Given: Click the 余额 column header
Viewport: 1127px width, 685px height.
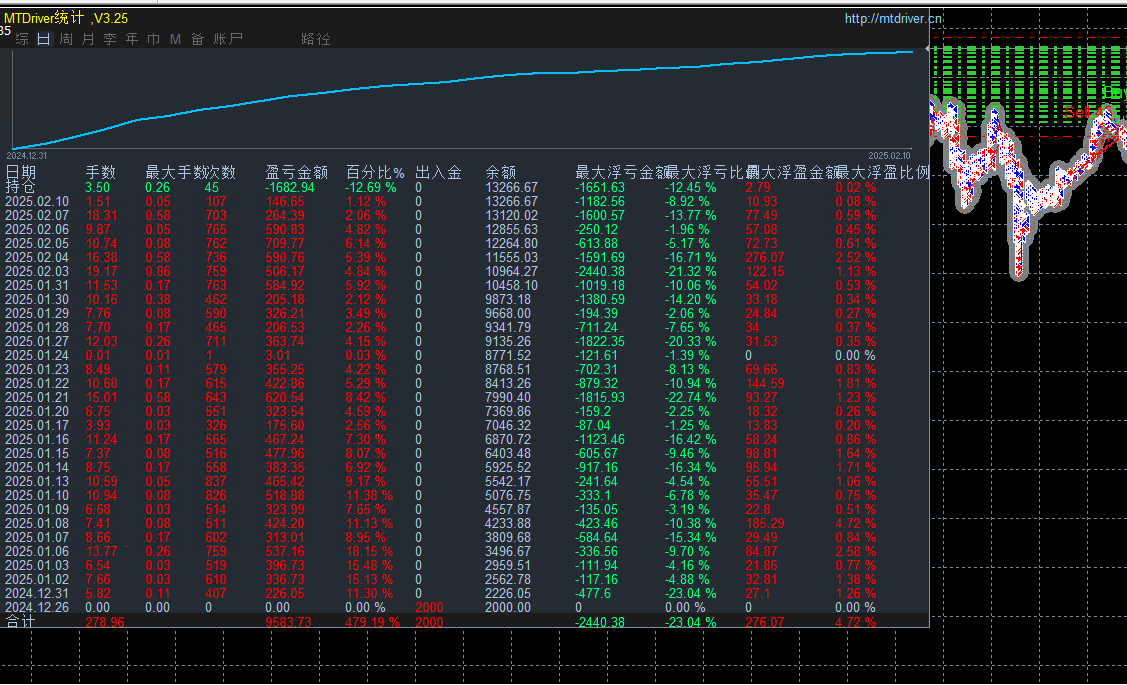Looking at the screenshot, I should (501, 173).
